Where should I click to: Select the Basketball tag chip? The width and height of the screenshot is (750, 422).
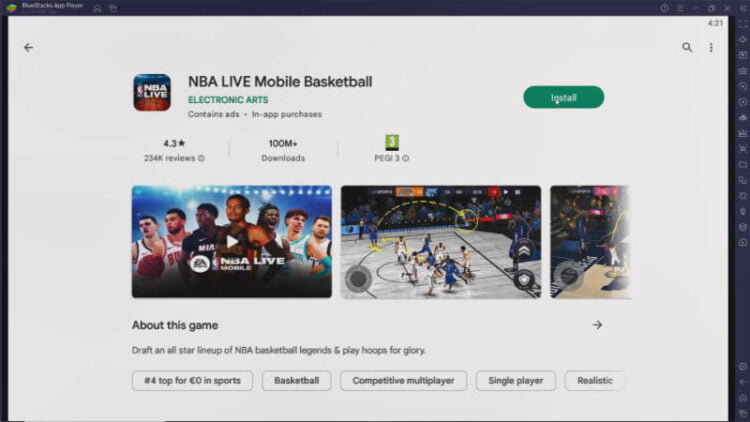tap(296, 380)
